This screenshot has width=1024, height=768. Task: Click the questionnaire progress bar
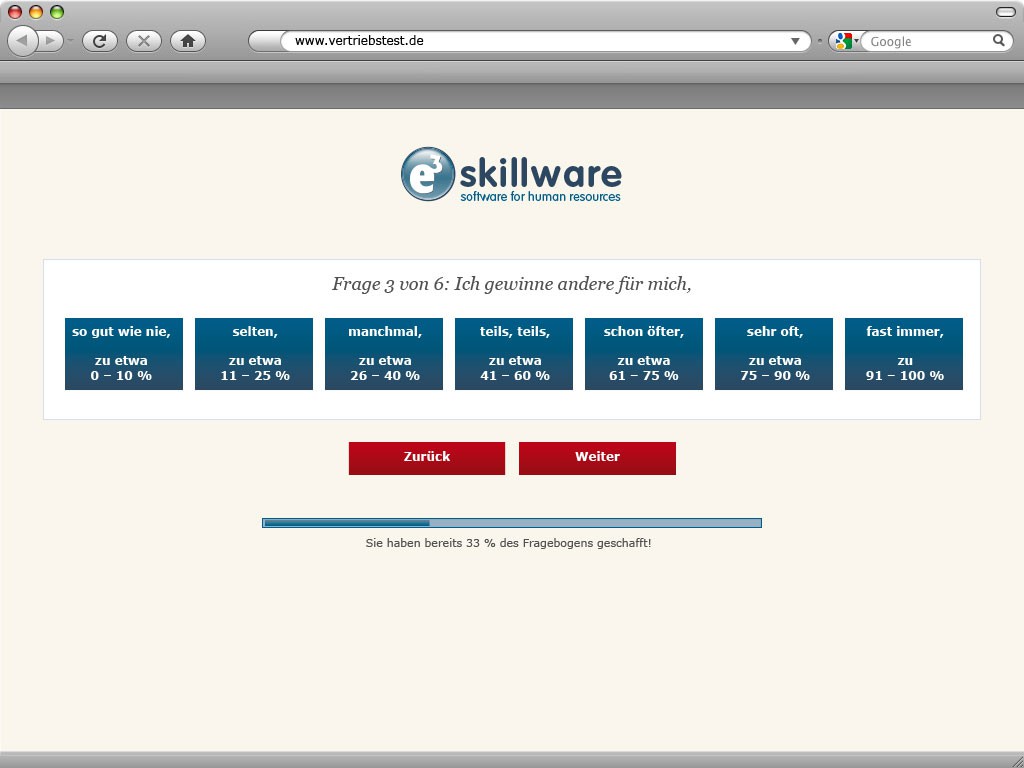[511, 523]
